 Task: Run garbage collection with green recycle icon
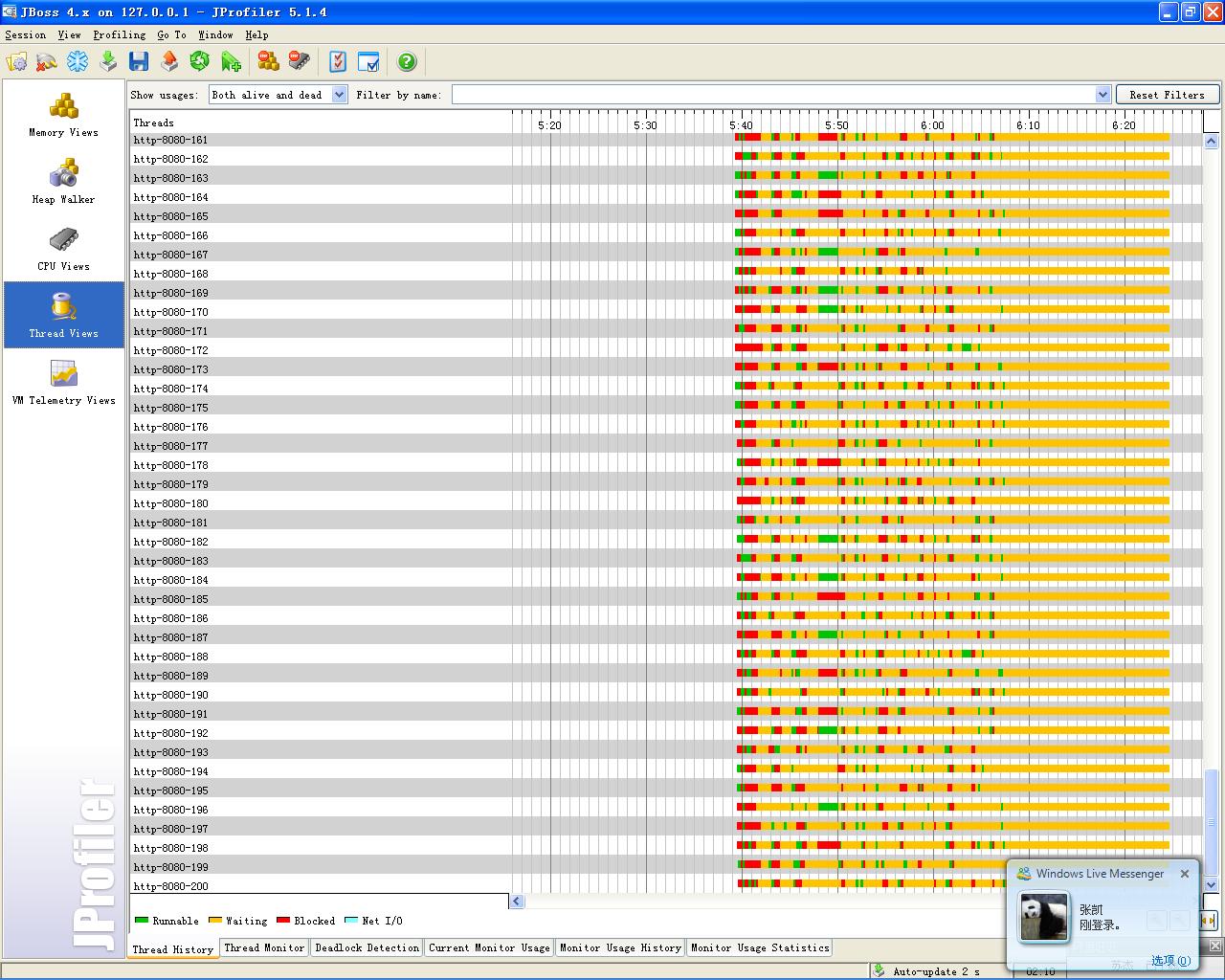200,62
